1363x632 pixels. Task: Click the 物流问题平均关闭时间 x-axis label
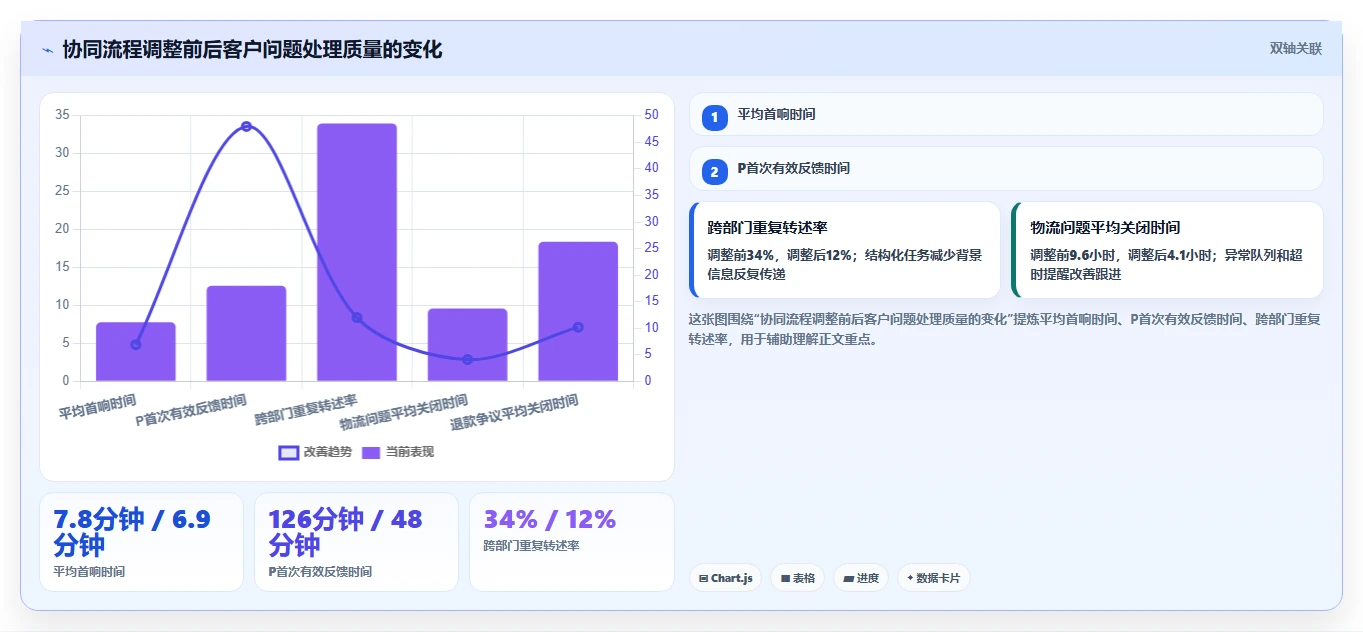pyautogui.click(x=404, y=413)
